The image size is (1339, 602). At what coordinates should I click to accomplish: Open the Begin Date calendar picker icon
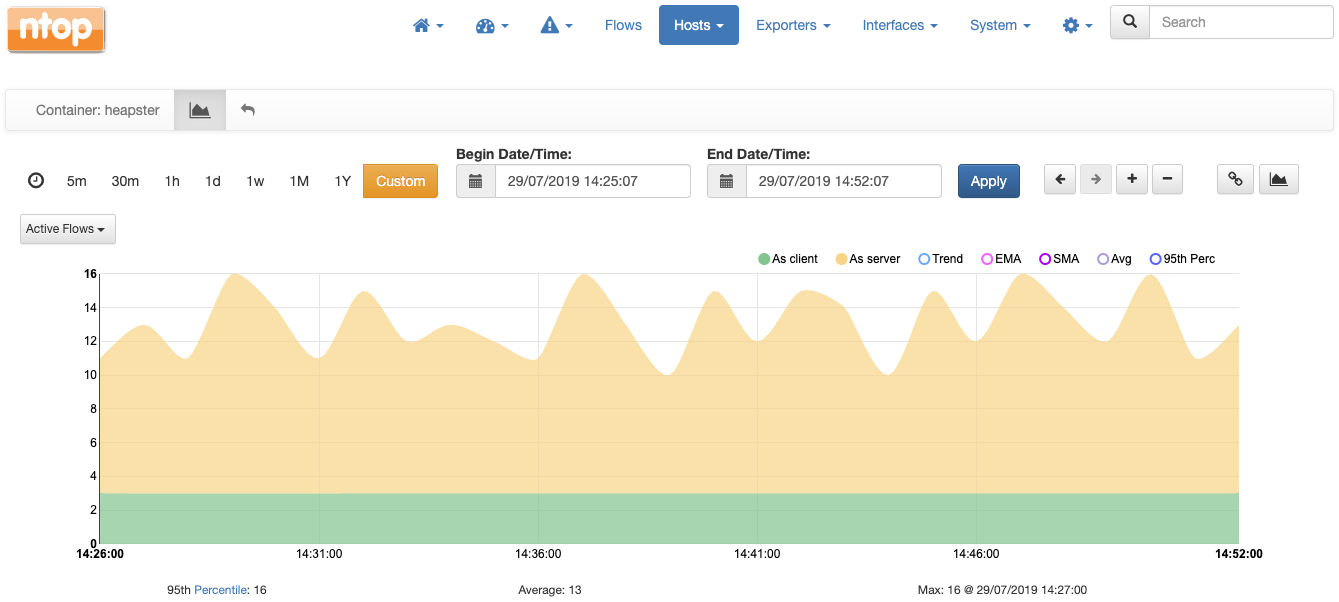[x=476, y=181]
